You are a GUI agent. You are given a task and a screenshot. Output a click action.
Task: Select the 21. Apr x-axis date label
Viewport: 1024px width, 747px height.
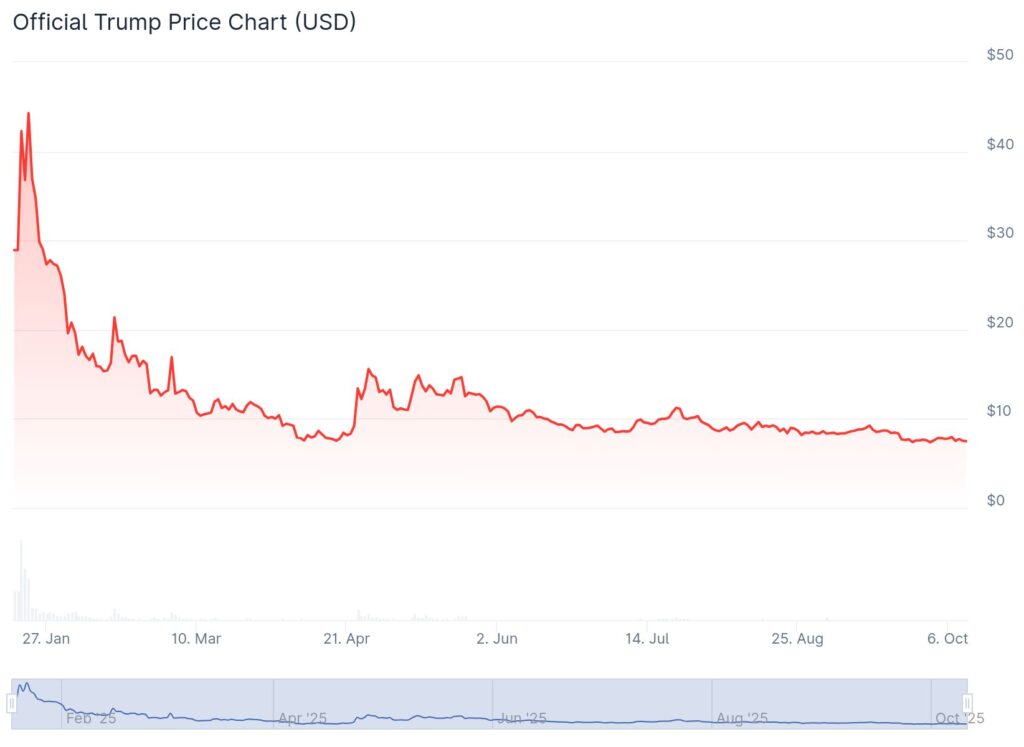344,638
